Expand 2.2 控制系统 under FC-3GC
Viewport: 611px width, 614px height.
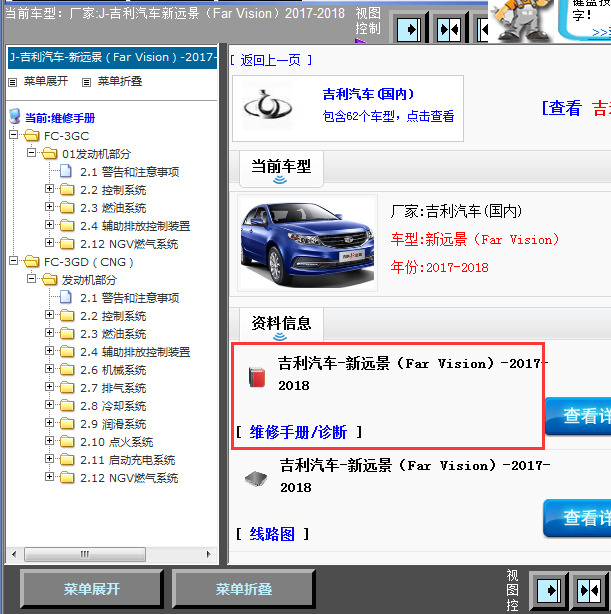[49, 189]
